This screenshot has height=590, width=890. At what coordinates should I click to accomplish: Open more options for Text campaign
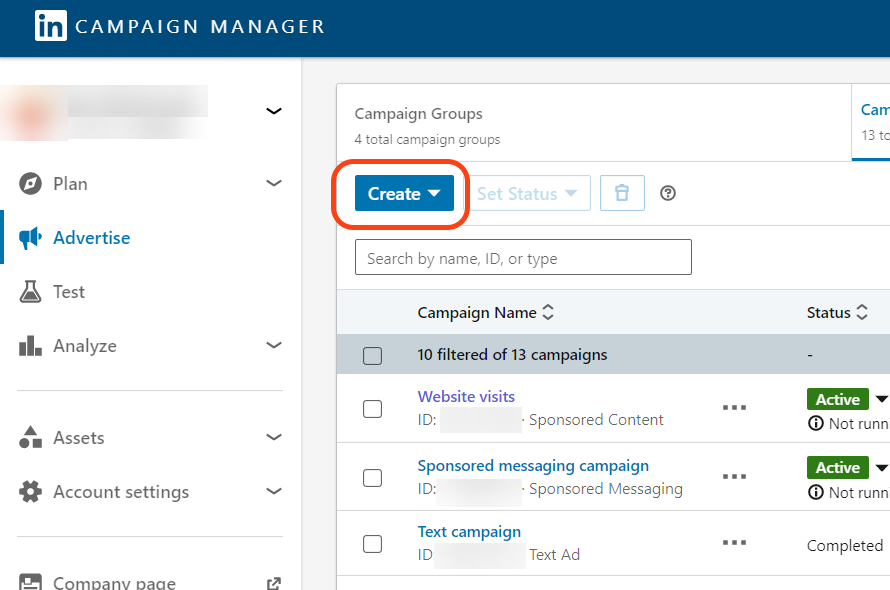pyautogui.click(x=734, y=543)
